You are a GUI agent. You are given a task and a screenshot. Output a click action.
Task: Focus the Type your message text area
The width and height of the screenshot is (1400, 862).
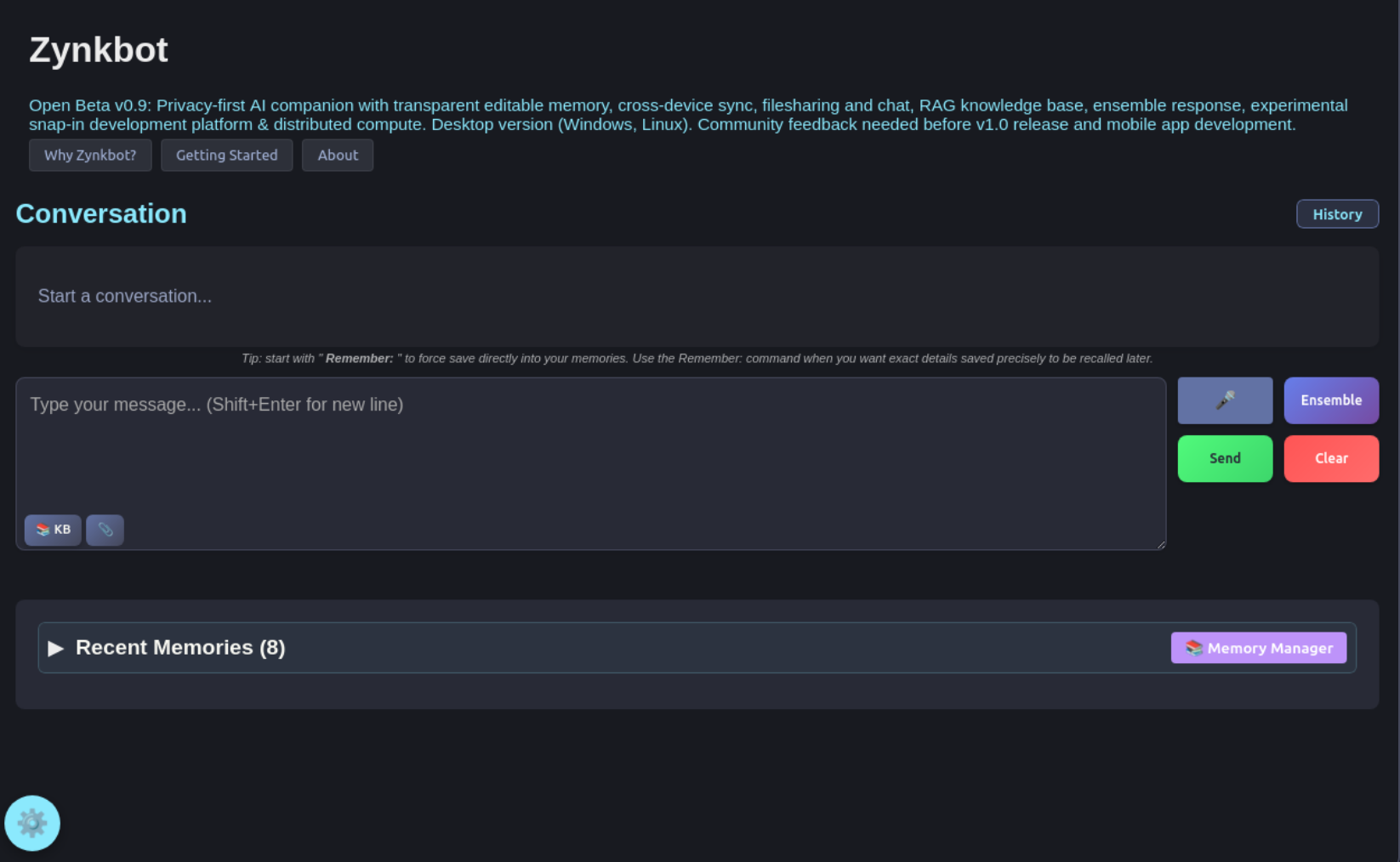[x=590, y=463]
